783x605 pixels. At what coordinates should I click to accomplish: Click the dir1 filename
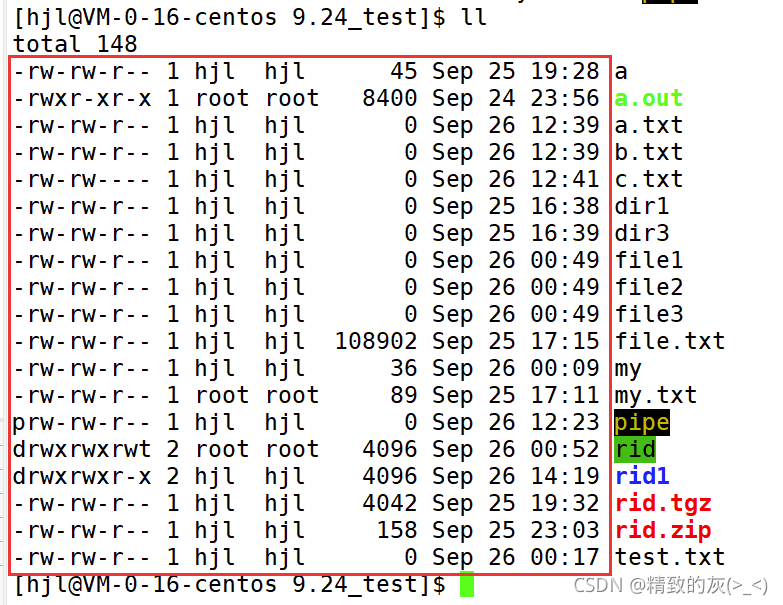point(641,206)
